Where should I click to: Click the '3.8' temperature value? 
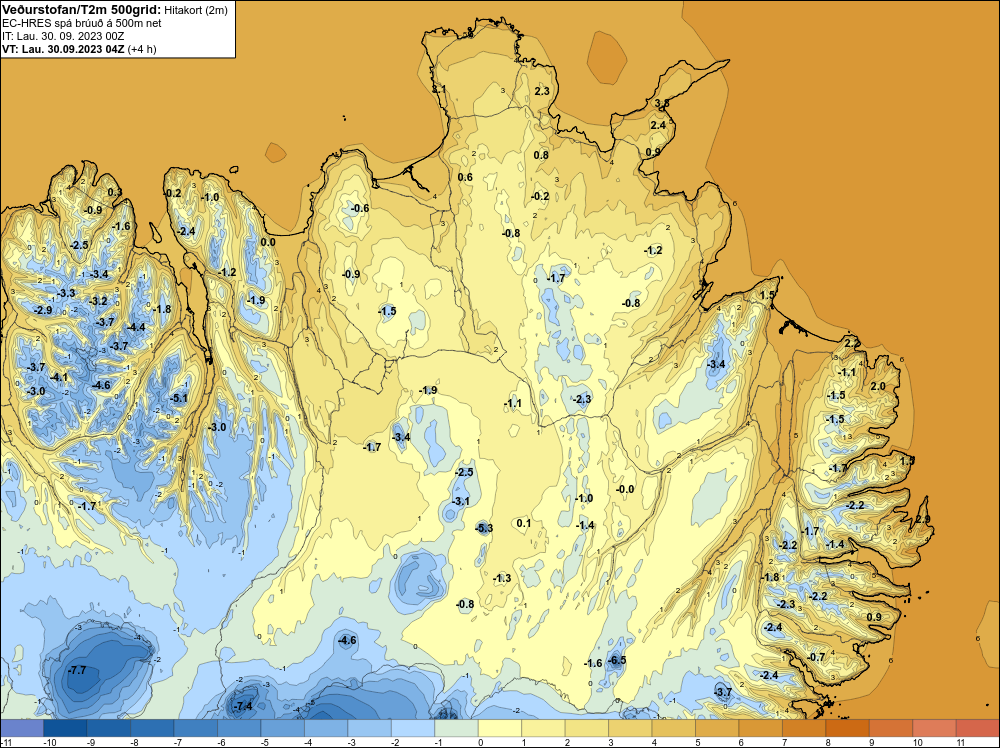point(662,103)
